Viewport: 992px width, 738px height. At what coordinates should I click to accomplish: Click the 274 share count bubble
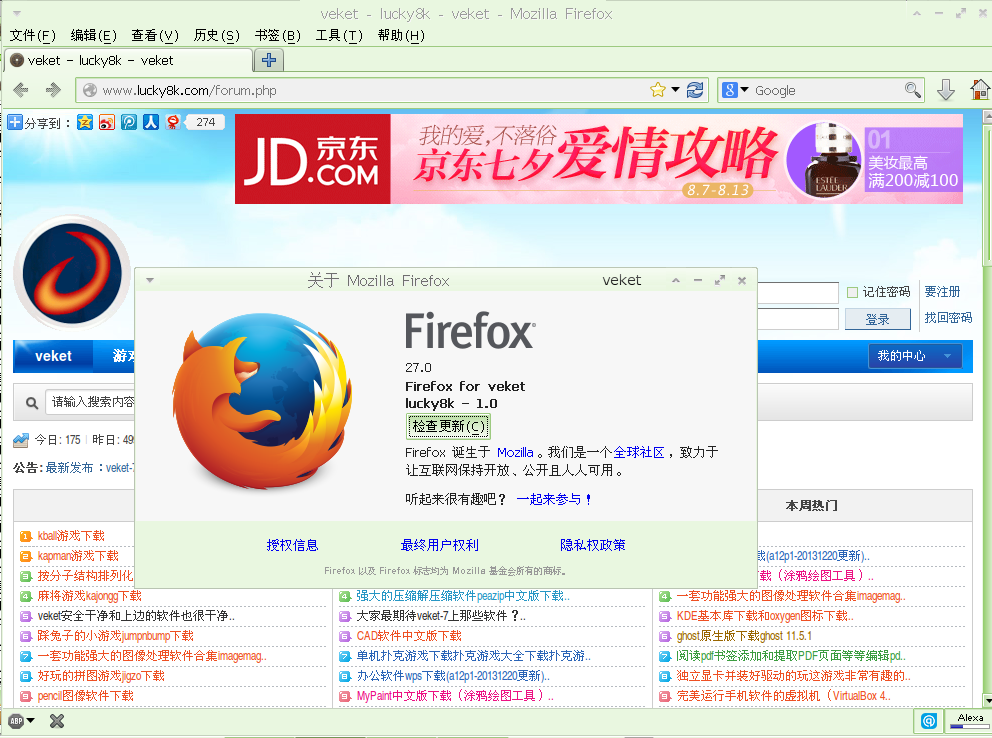click(x=204, y=122)
